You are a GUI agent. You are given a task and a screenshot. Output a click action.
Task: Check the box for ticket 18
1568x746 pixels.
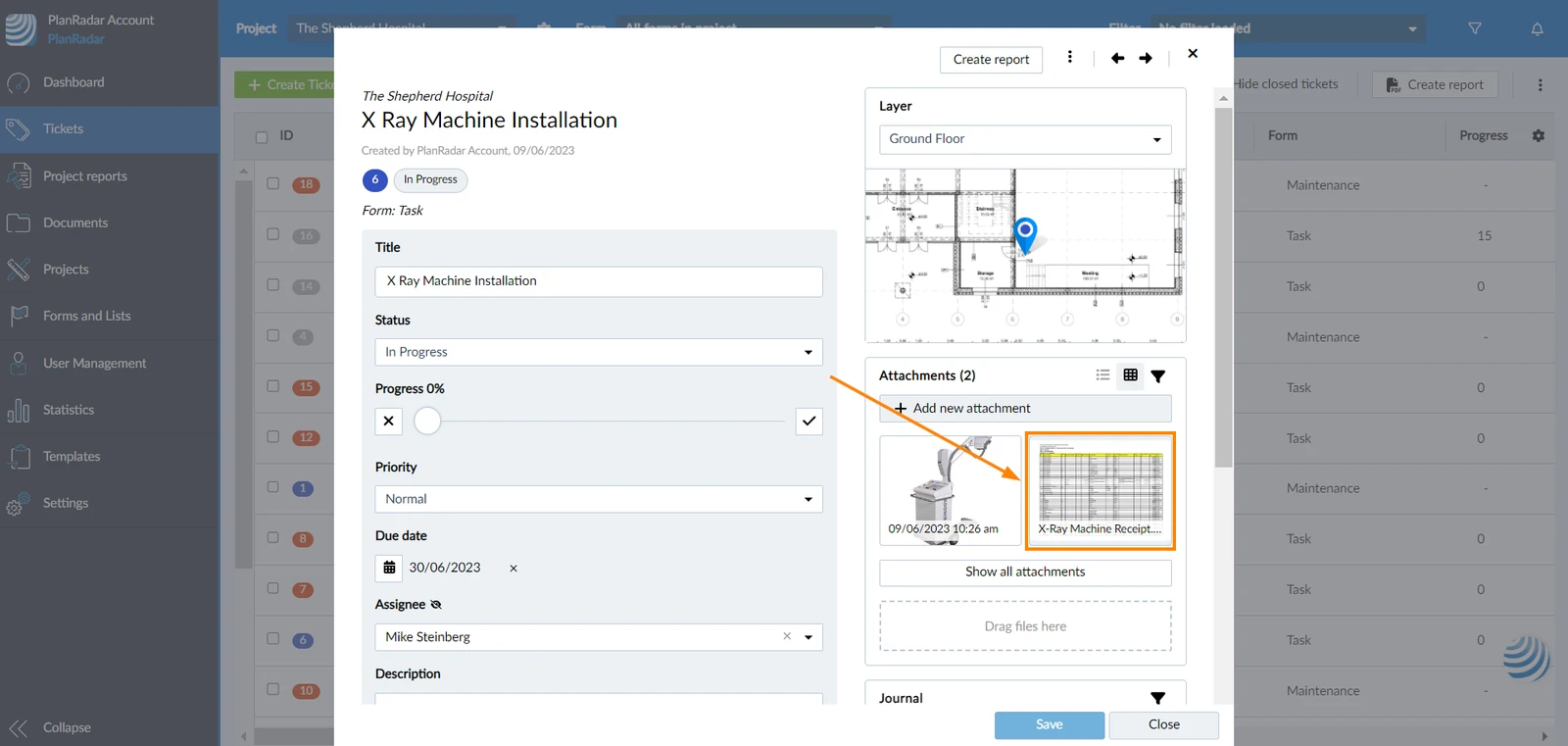tap(273, 183)
